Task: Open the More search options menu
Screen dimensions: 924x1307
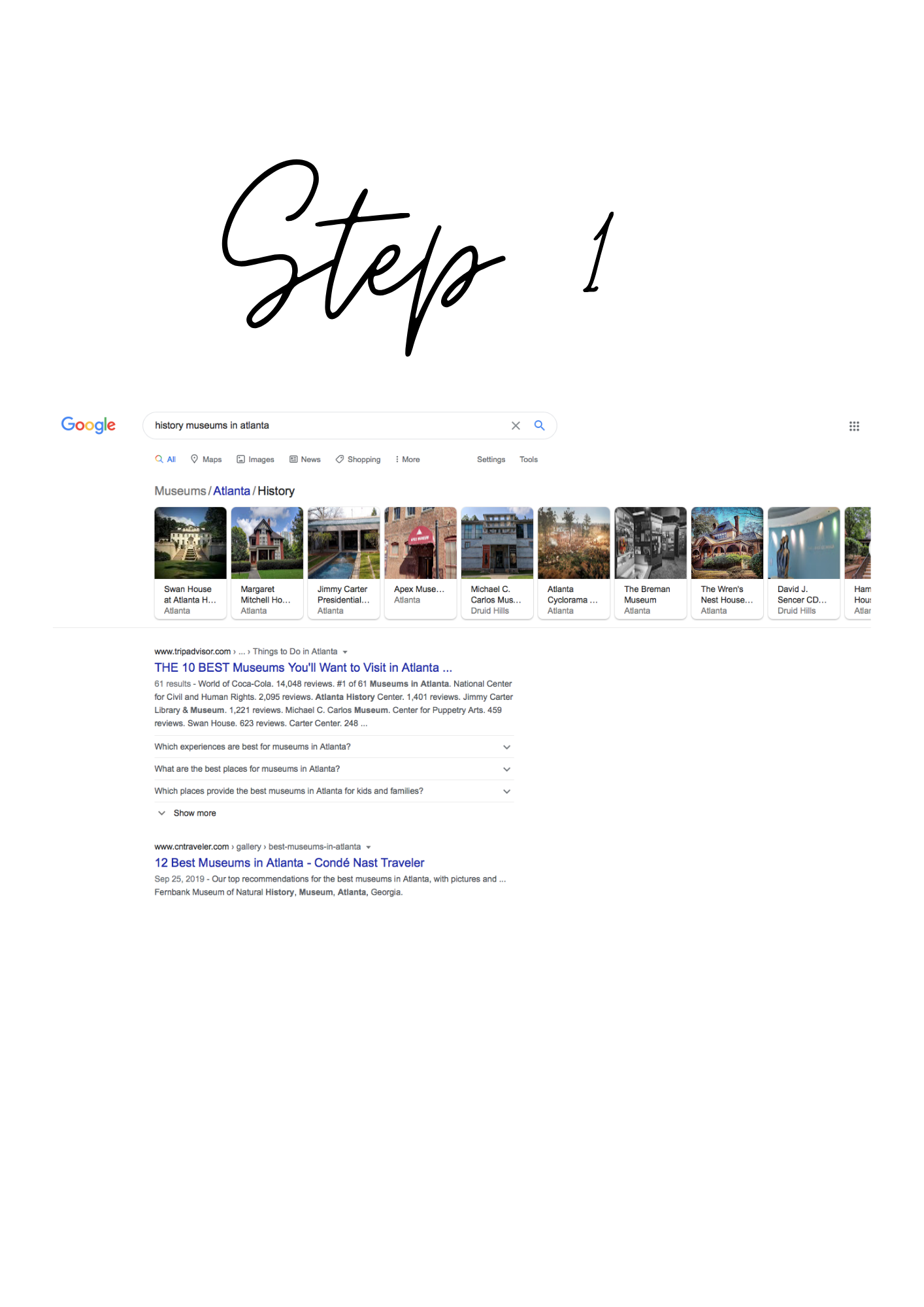Action: click(x=408, y=459)
